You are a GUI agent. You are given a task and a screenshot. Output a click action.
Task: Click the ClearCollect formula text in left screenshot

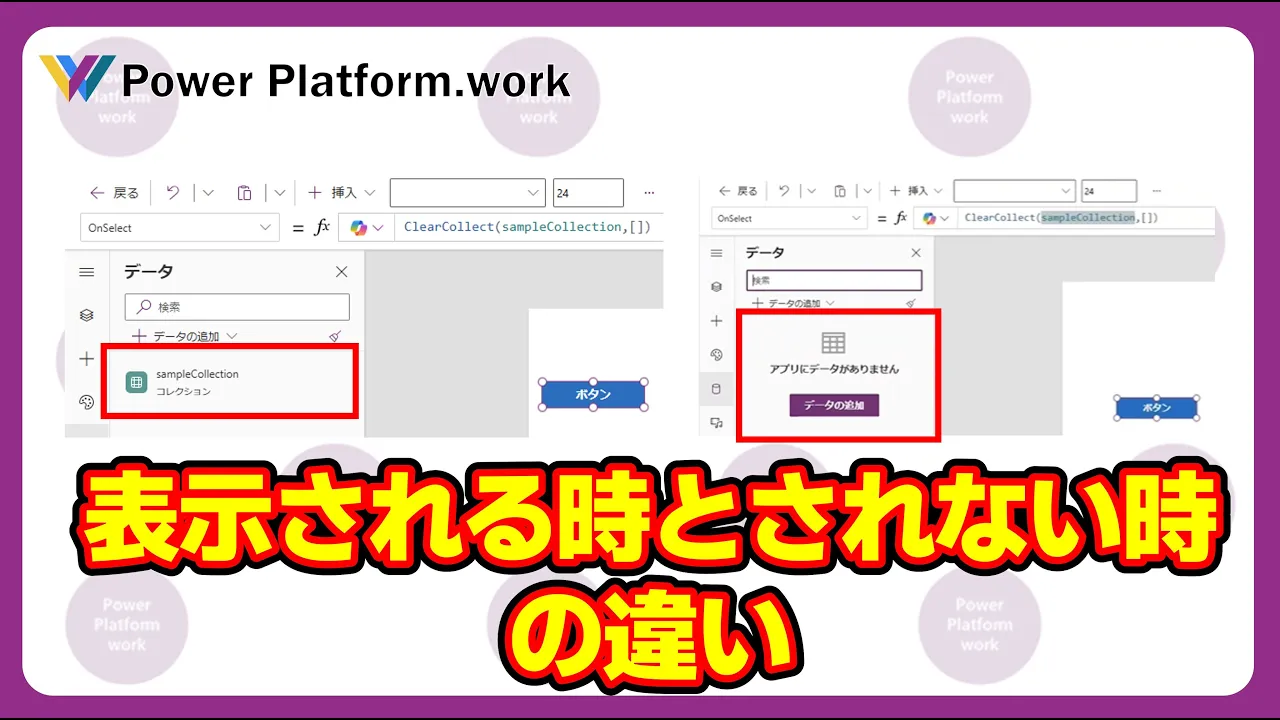coord(527,227)
